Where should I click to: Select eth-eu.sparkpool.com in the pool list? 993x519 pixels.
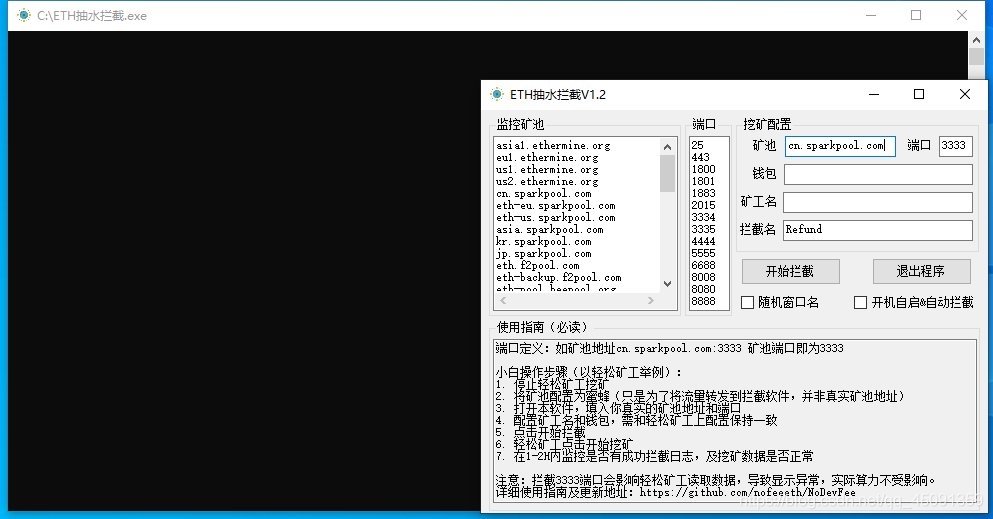555,206
